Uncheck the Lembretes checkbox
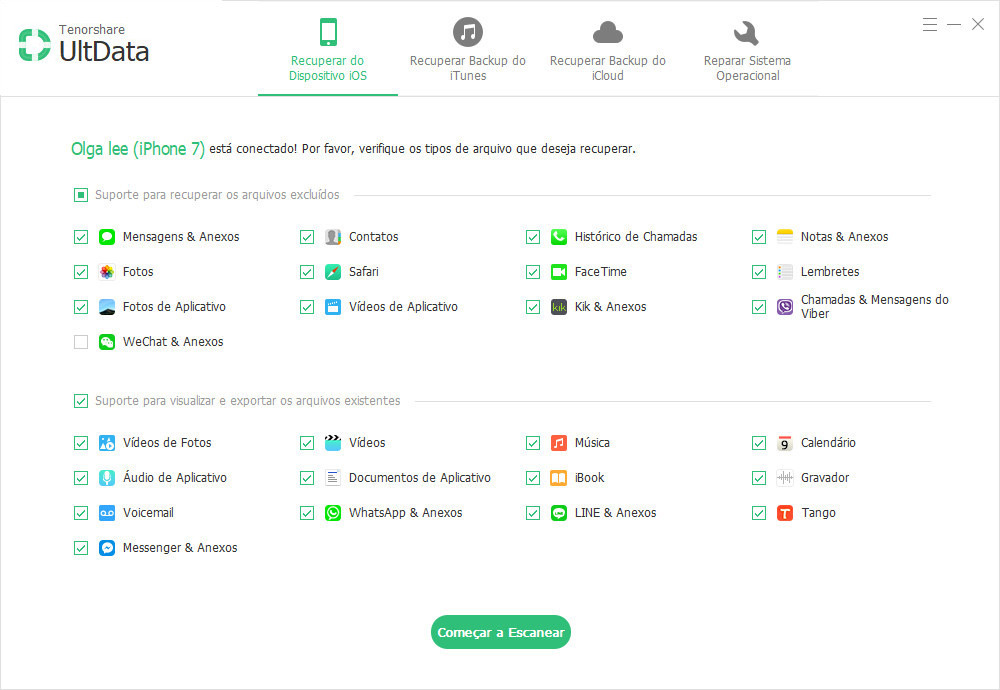 (x=759, y=272)
